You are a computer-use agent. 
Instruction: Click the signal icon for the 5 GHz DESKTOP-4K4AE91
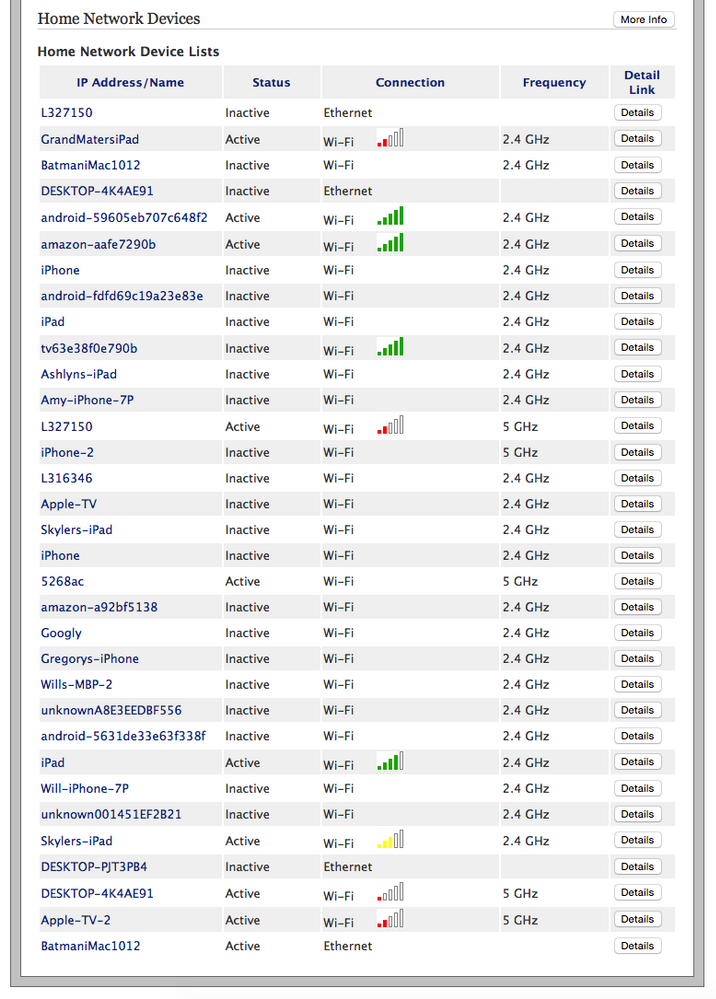click(x=390, y=893)
